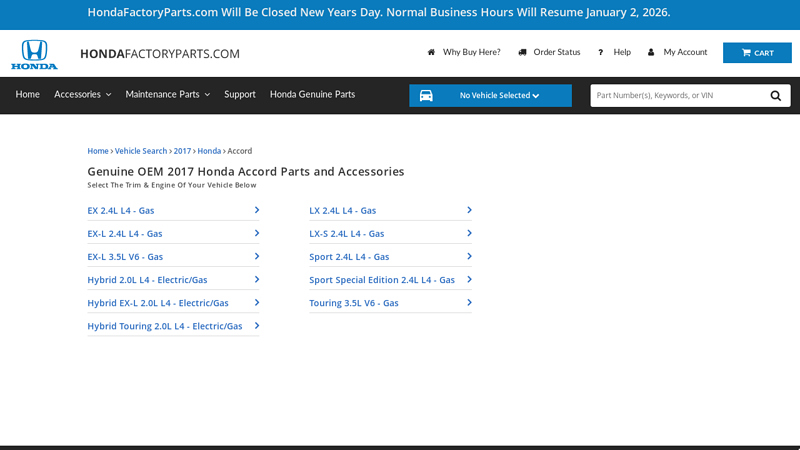Click the 2017 breadcrumb link

tap(182, 151)
